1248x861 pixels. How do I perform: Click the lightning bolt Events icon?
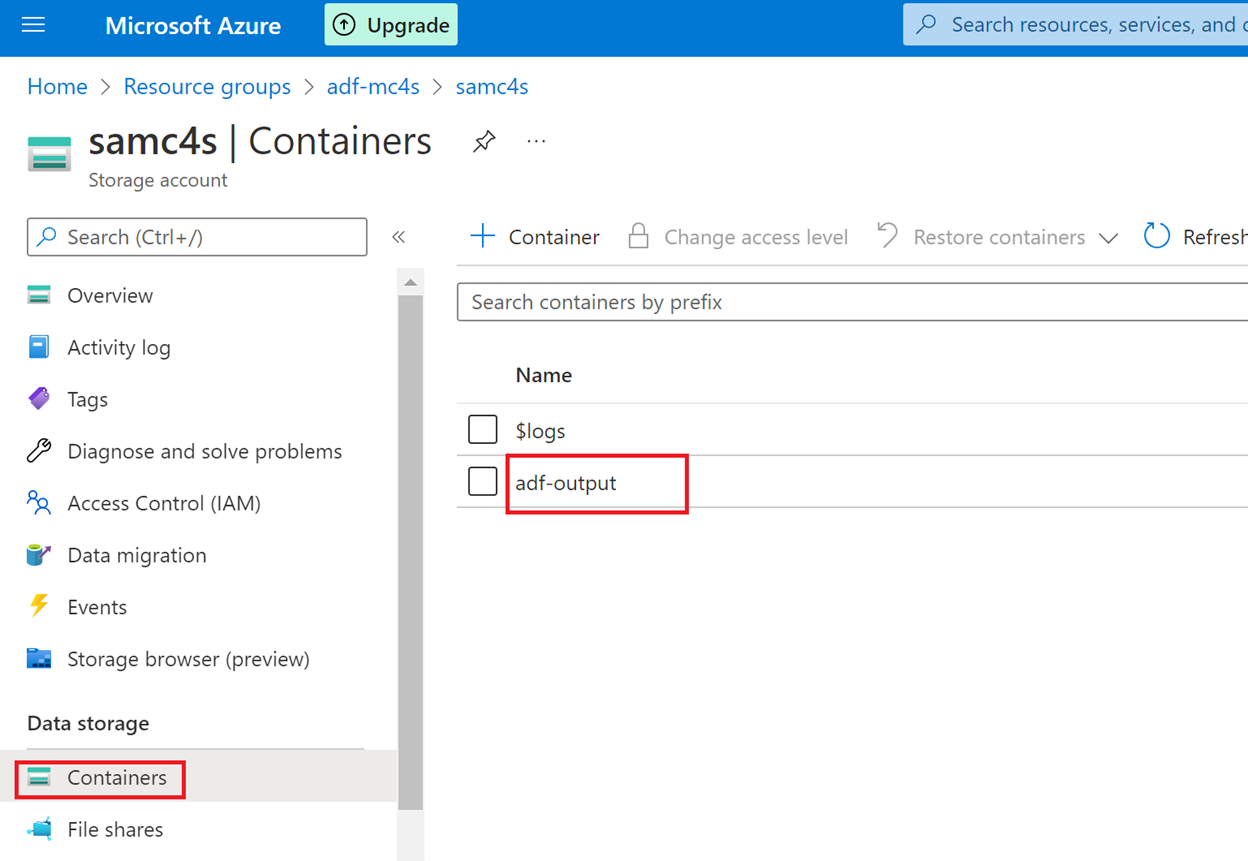[x=39, y=607]
